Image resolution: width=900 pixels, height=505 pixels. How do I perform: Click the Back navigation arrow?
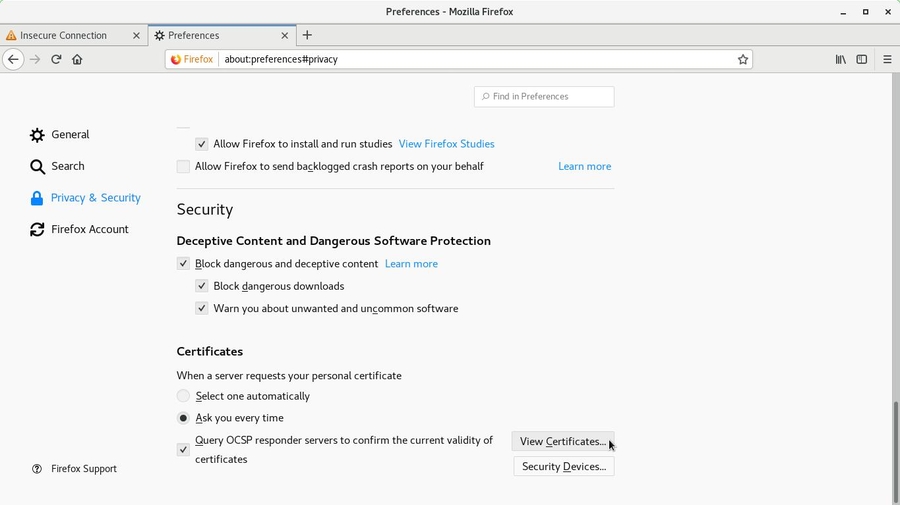[13, 59]
